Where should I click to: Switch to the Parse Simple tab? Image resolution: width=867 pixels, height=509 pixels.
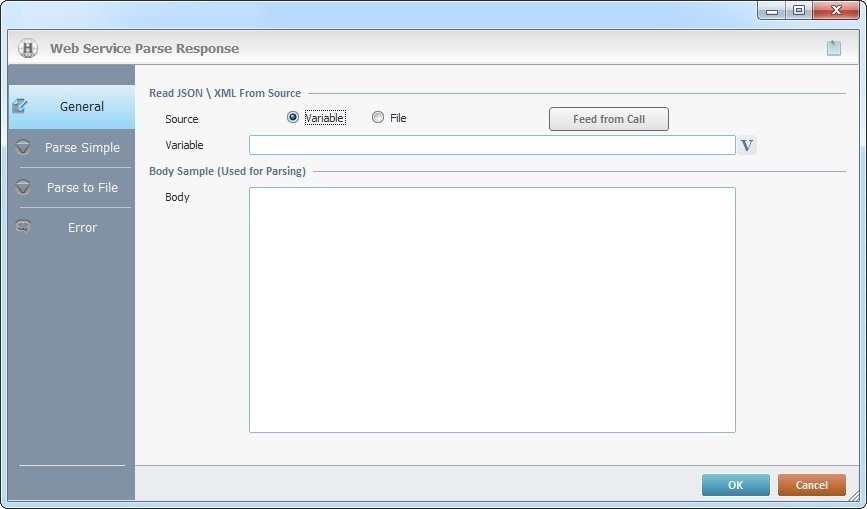pyautogui.click(x=82, y=147)
